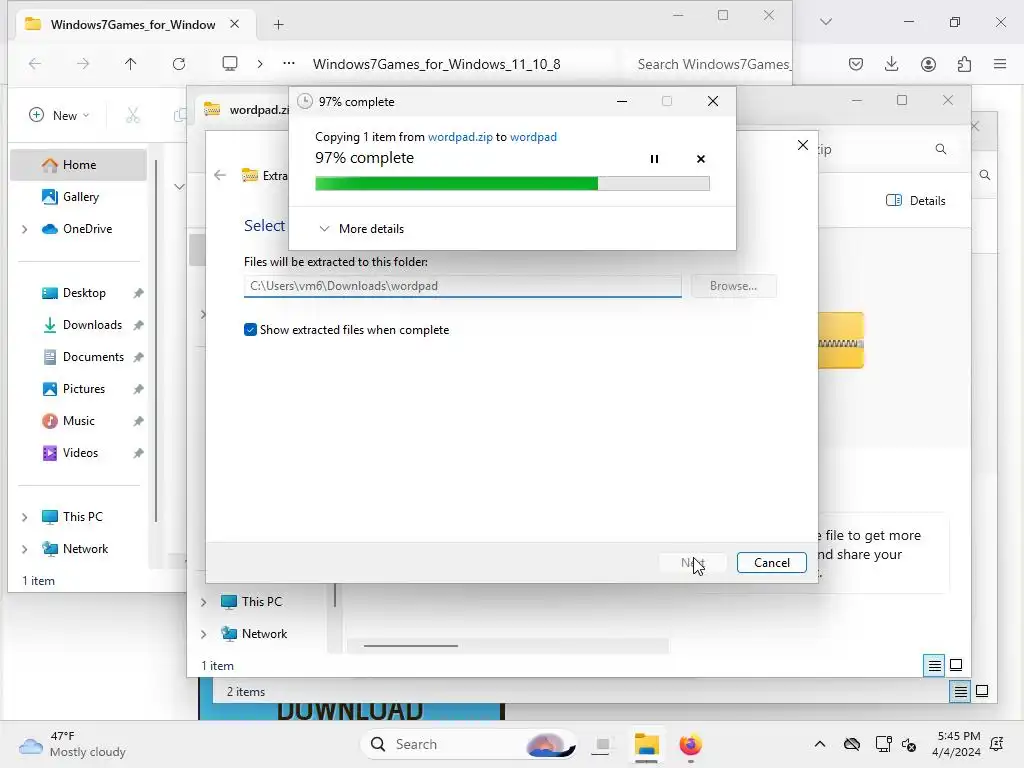Open Firefox downloads panel

pyautogui.click(x=891, y=63)
